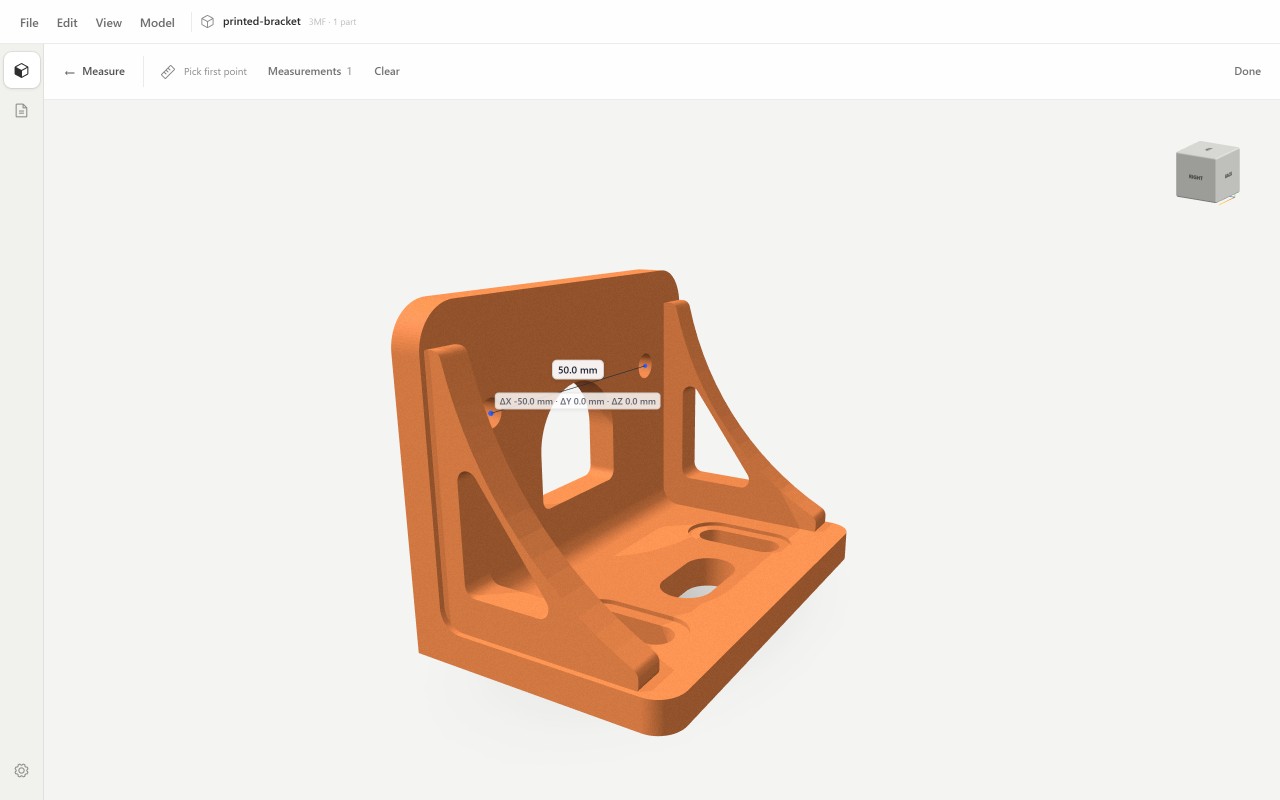The height and width of the screenshot is (800, 1280).
Task: Click the part cube icon beside printed-bracket
Action: click(208, 22)
